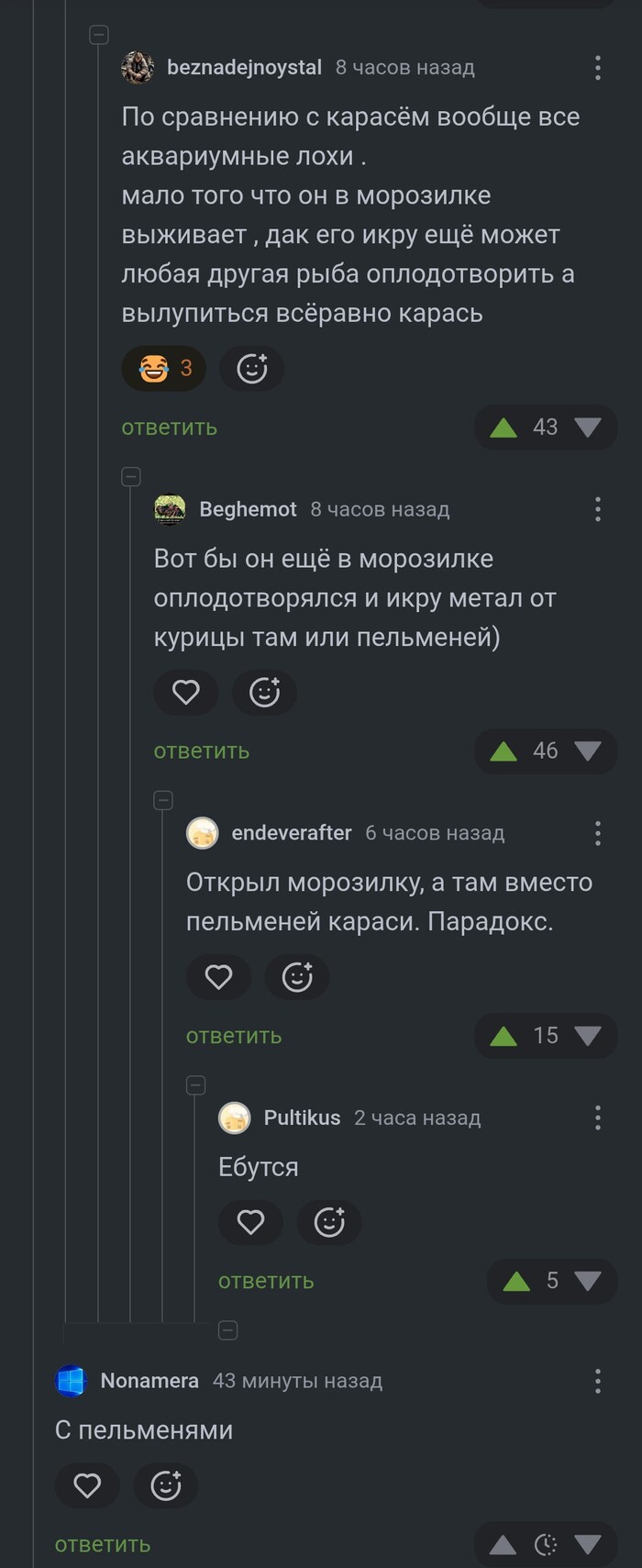Add emoji reaction to Pultikus's comment
The image size is (642, 1568).
point(329,1222)
